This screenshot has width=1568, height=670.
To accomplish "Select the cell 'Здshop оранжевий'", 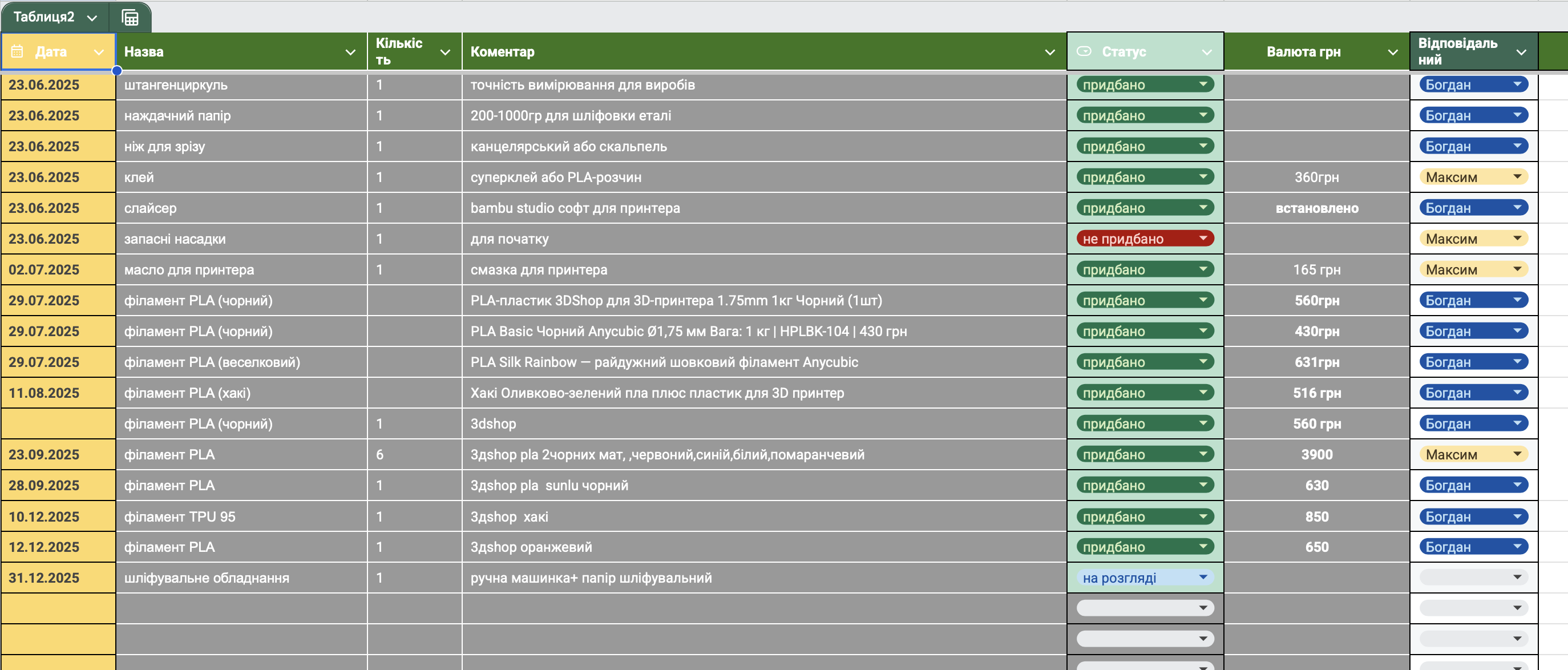I will (x=764, y=547).
